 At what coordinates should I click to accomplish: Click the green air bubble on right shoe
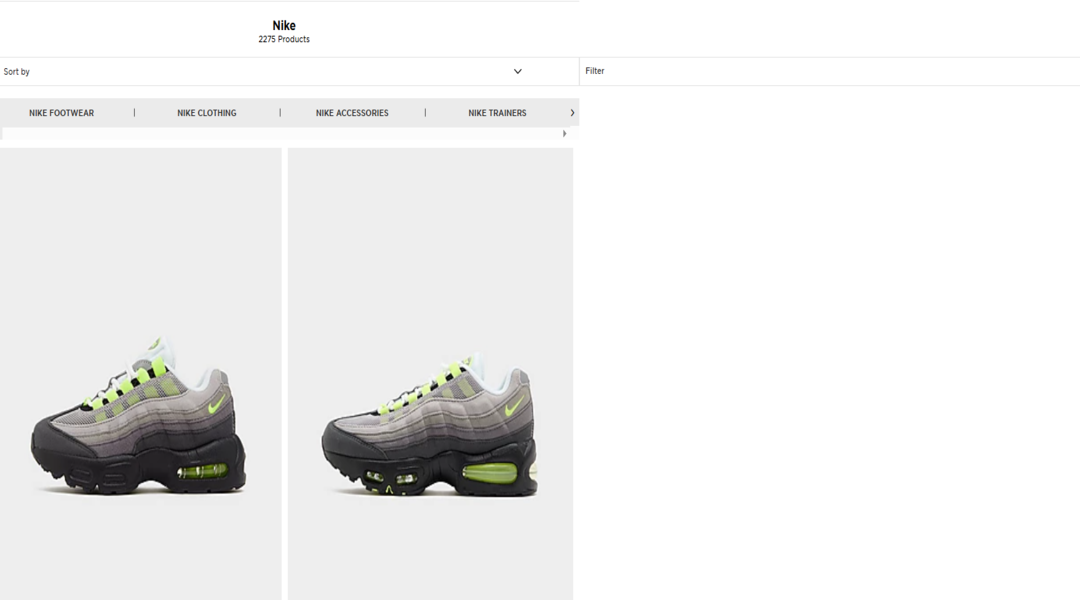(490, 471)
